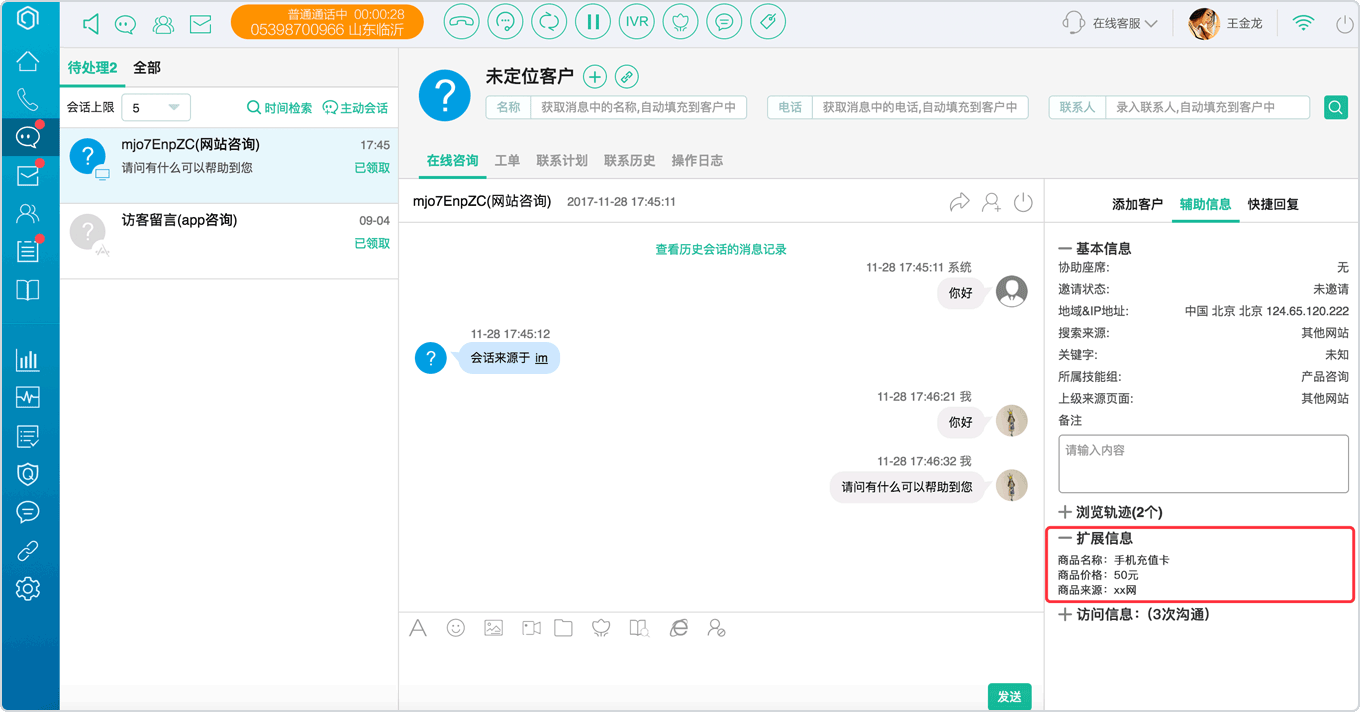Open 查看历史会话的消息记录 link
1360x712 pixels.
click(x=721, y=250)
